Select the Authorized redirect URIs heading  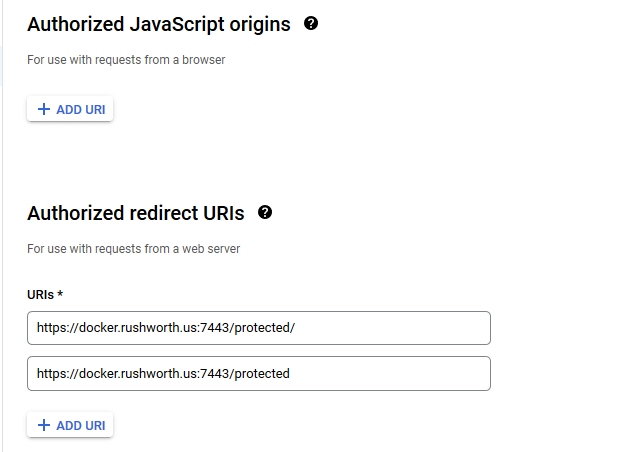point(136,213)
